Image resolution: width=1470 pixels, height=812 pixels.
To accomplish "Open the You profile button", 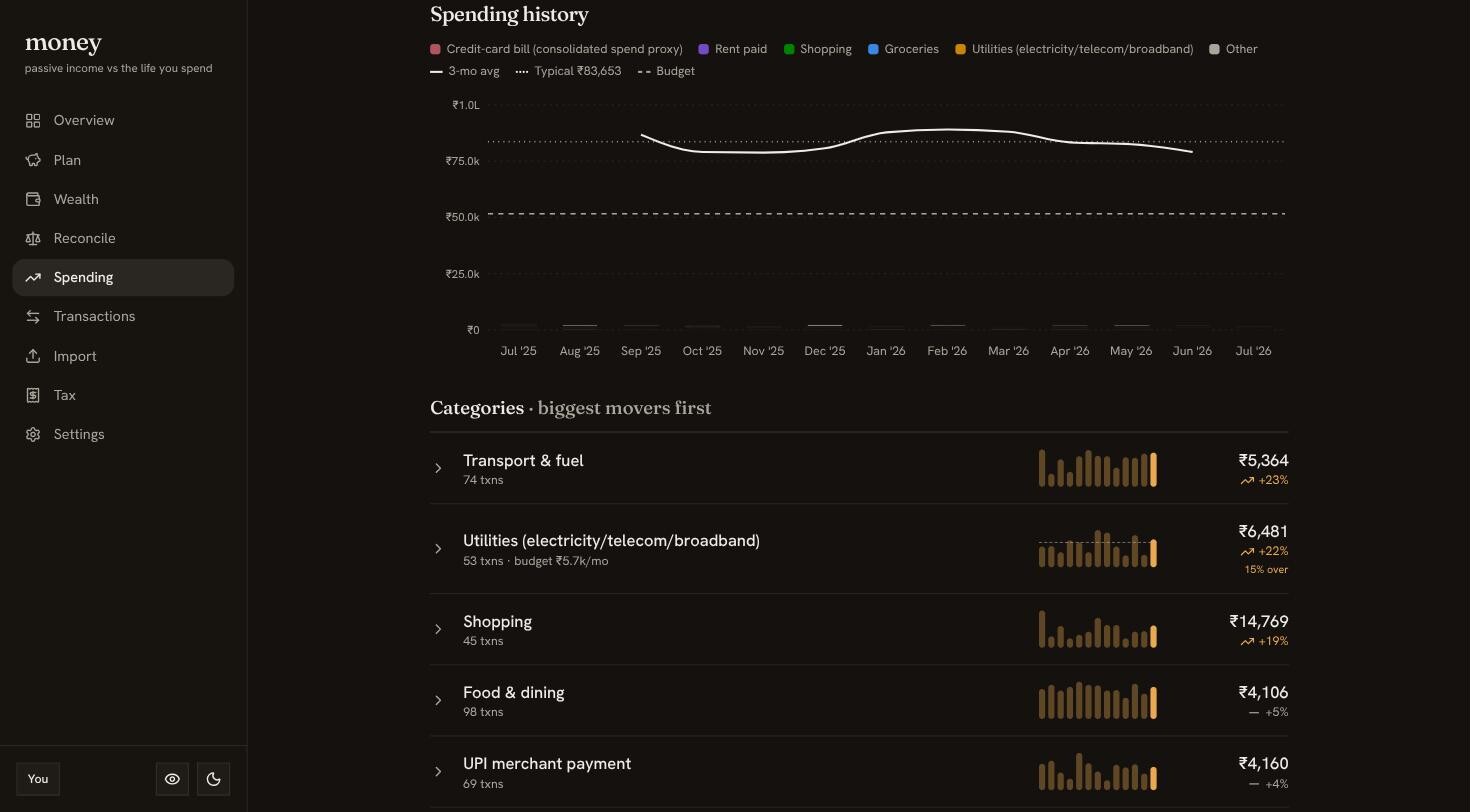I will pyautogui.click(x=38, y=779).
